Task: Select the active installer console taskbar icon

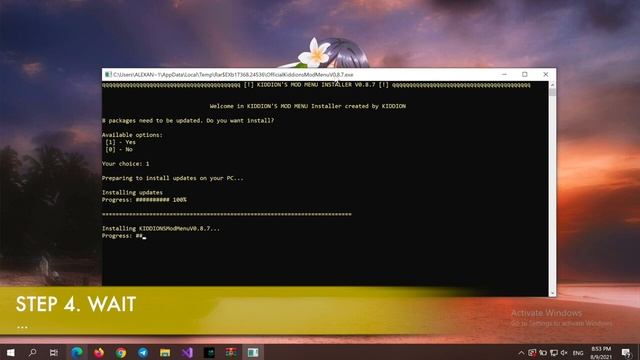Action: [x=253, y=352]
